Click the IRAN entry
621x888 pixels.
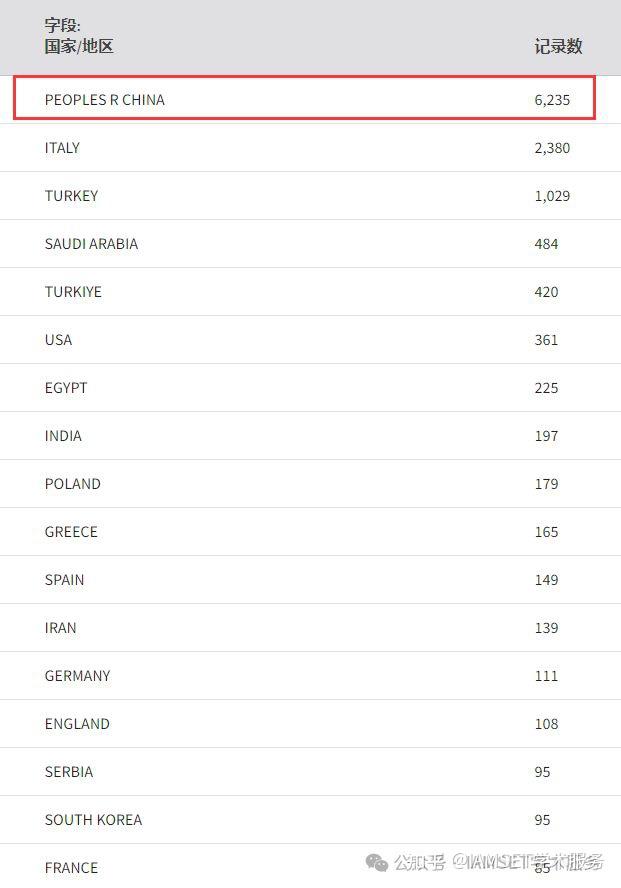click(x=60, y=628)
